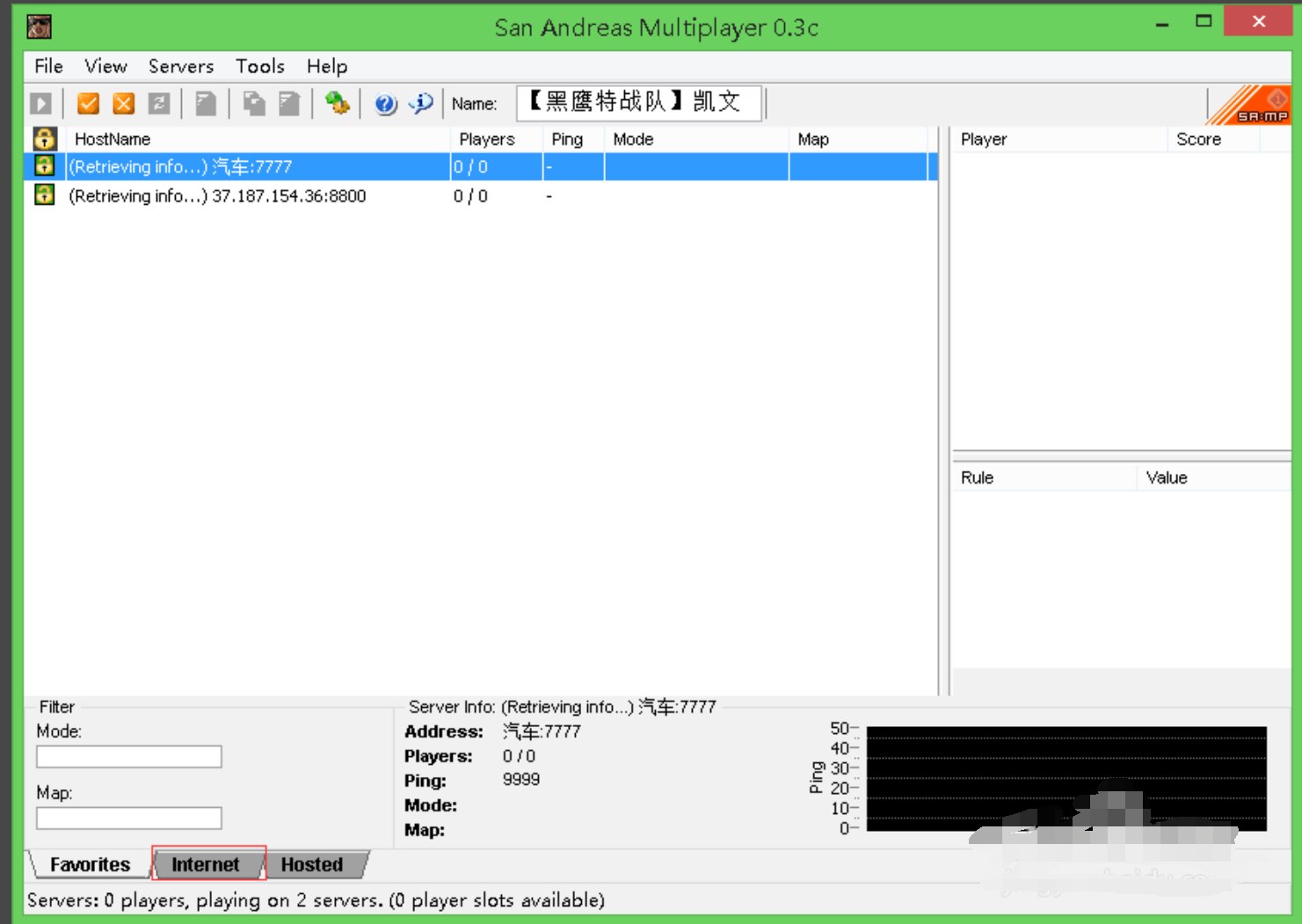Open the Servers menu
Screen dimensions: 1302x924
pyautogui.click(x=180, y=67)
